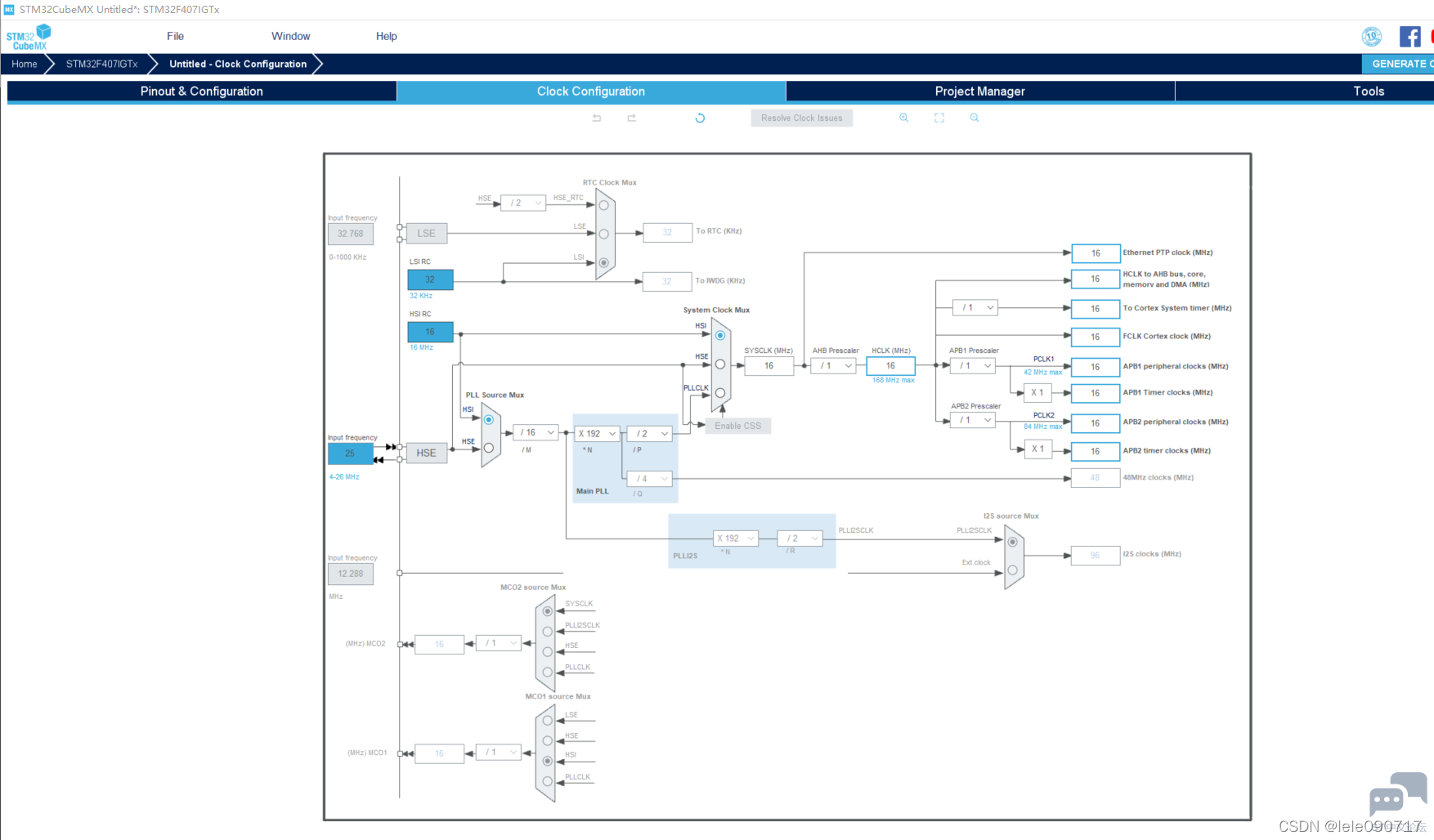The height and width of the screenshot is (840, 1434).
Task: Select LSE in the RTC Clock Mux
Action: pyautogui.click(x=604, y=234)
